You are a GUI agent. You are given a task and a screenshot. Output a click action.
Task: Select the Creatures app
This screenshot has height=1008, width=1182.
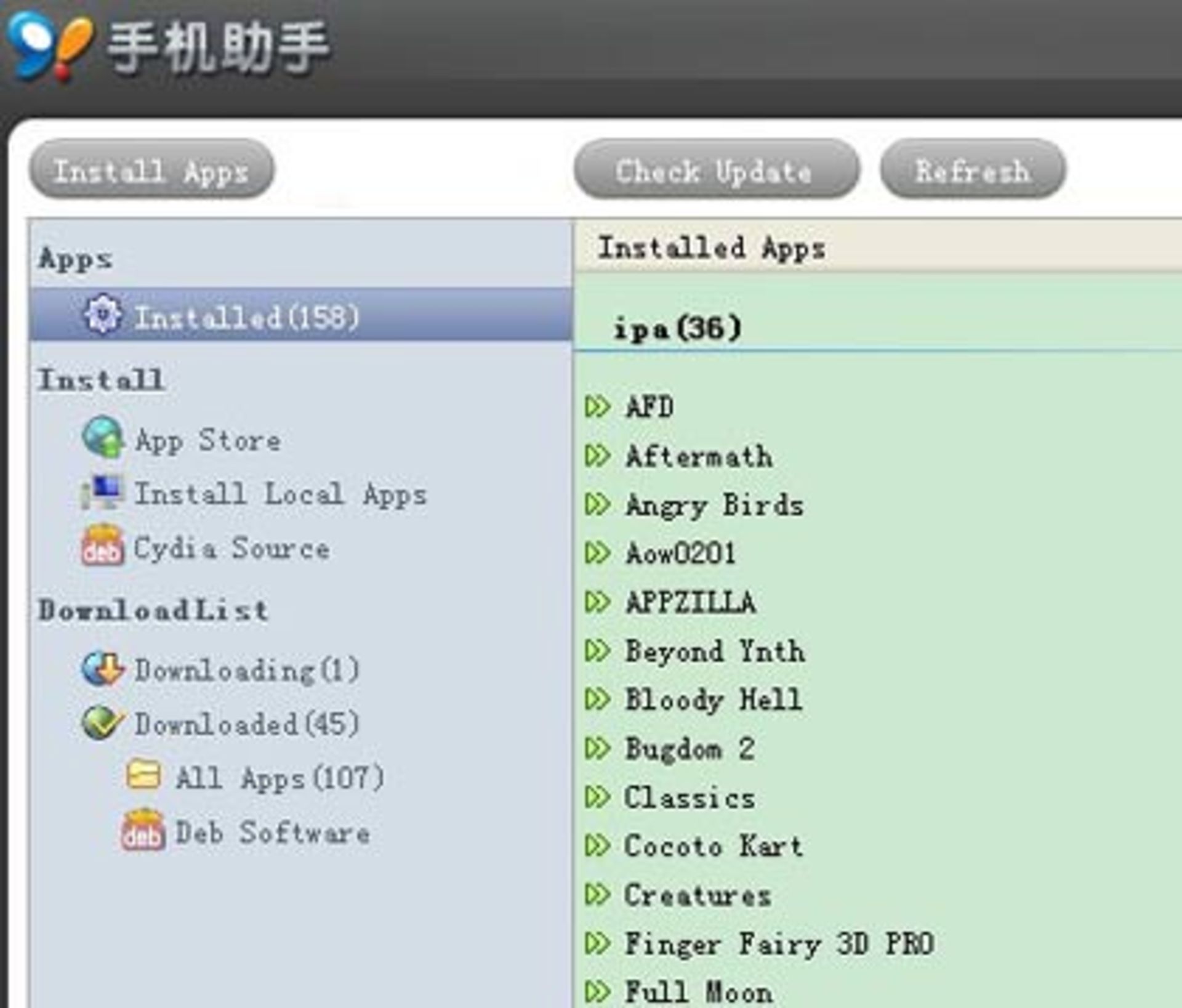[x=698, y=895]
